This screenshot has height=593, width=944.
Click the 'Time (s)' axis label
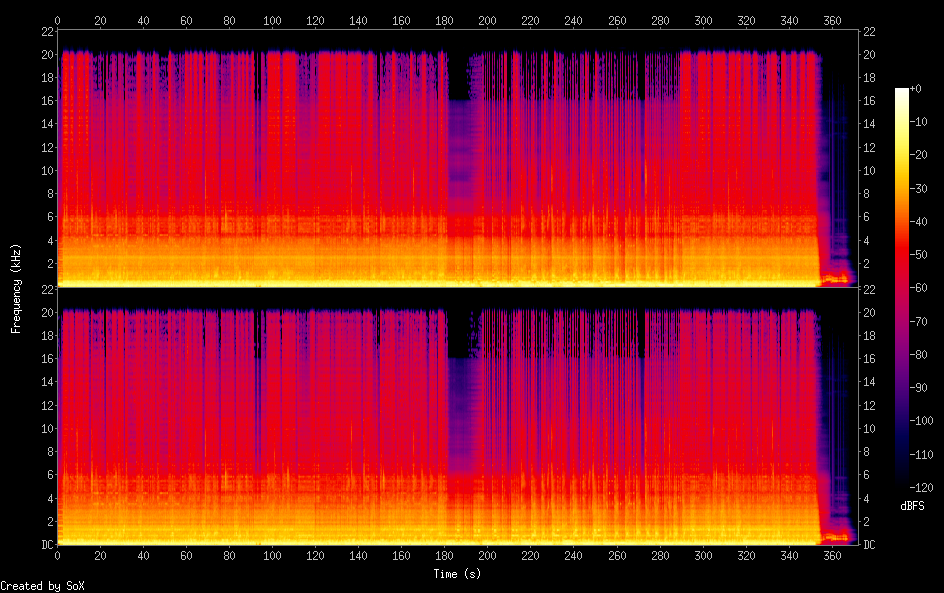(456, 574)
